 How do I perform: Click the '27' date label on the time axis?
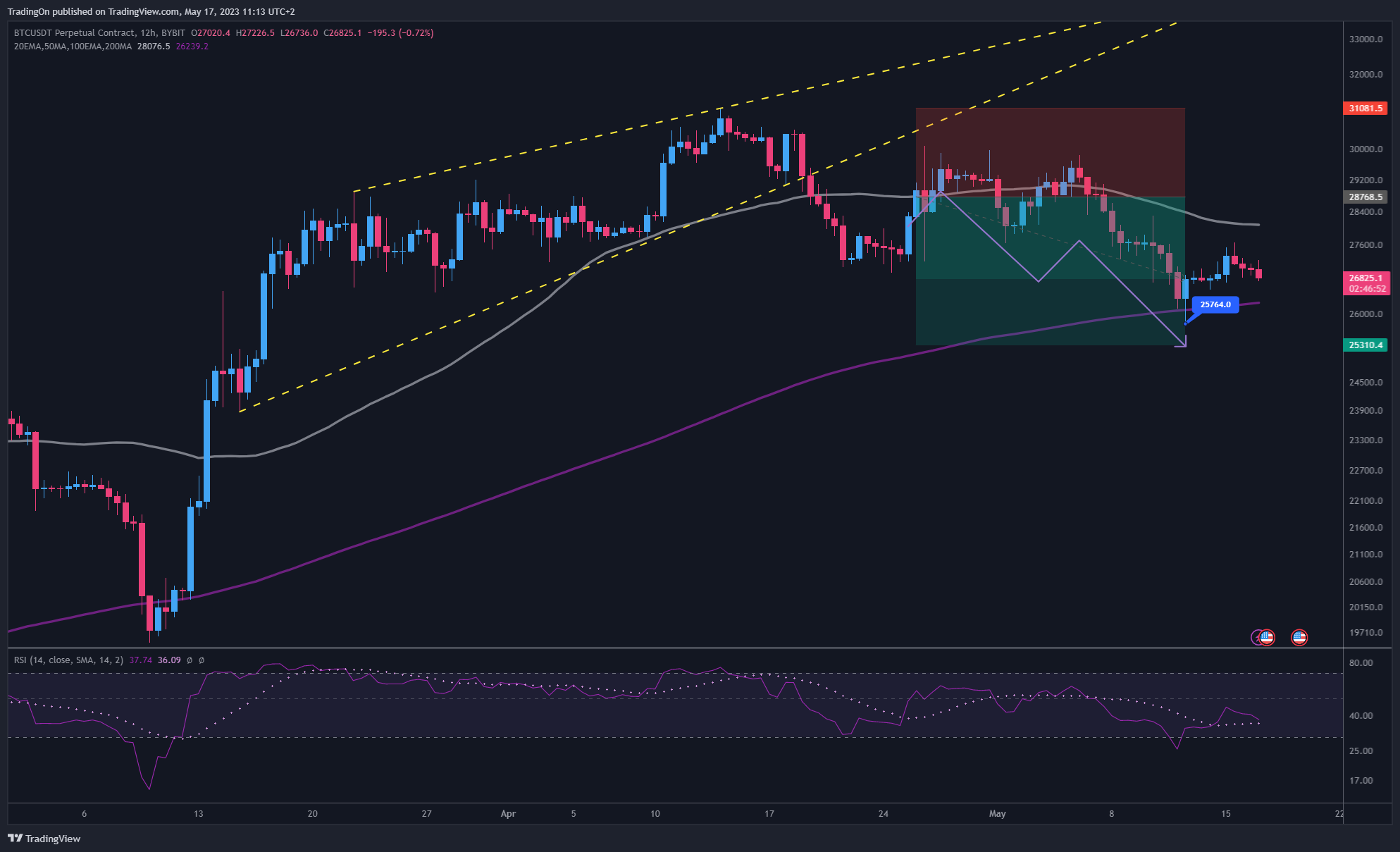coord(427,814)
